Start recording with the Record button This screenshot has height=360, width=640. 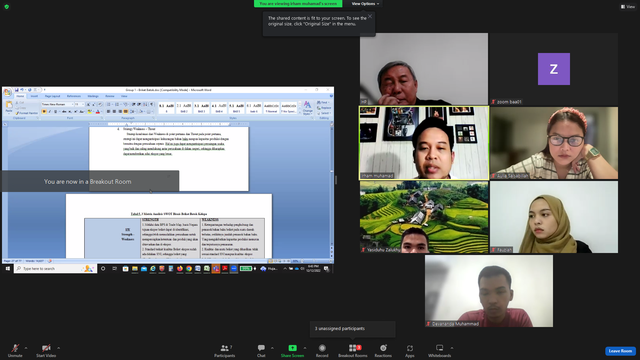(322, 350)
